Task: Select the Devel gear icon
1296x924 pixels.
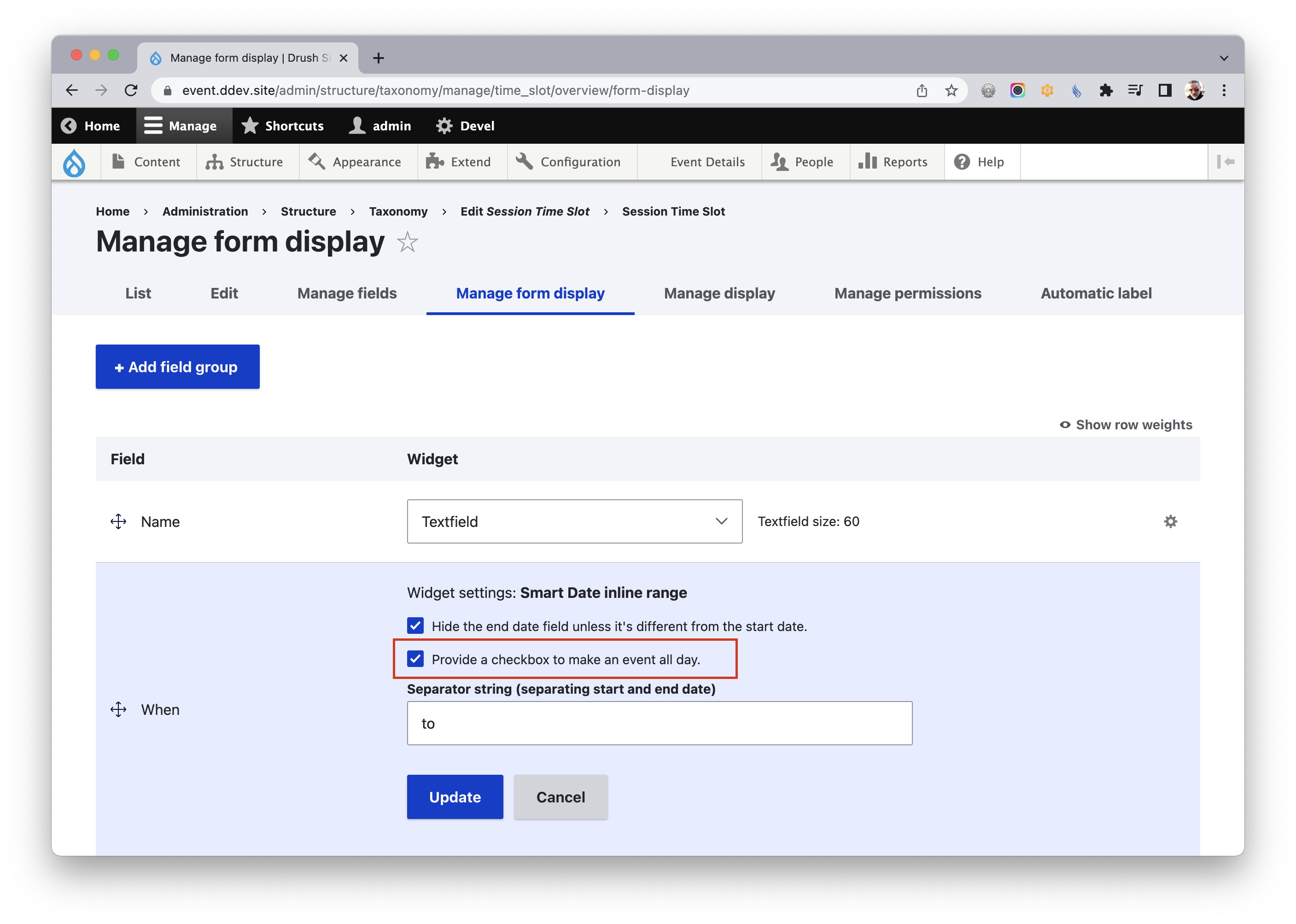Action: tap(444, 126)
